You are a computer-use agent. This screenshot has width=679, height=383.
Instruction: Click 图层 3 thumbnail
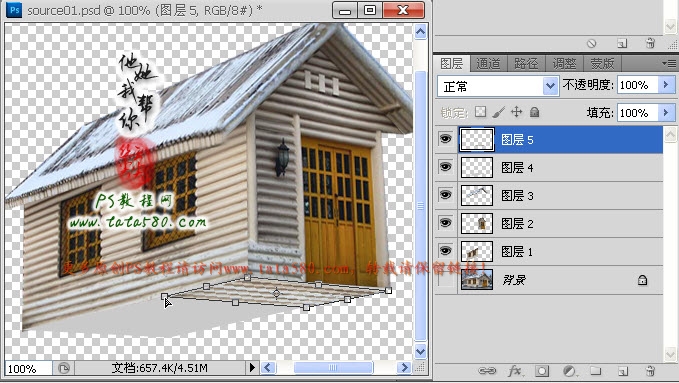tap(477, 196)
